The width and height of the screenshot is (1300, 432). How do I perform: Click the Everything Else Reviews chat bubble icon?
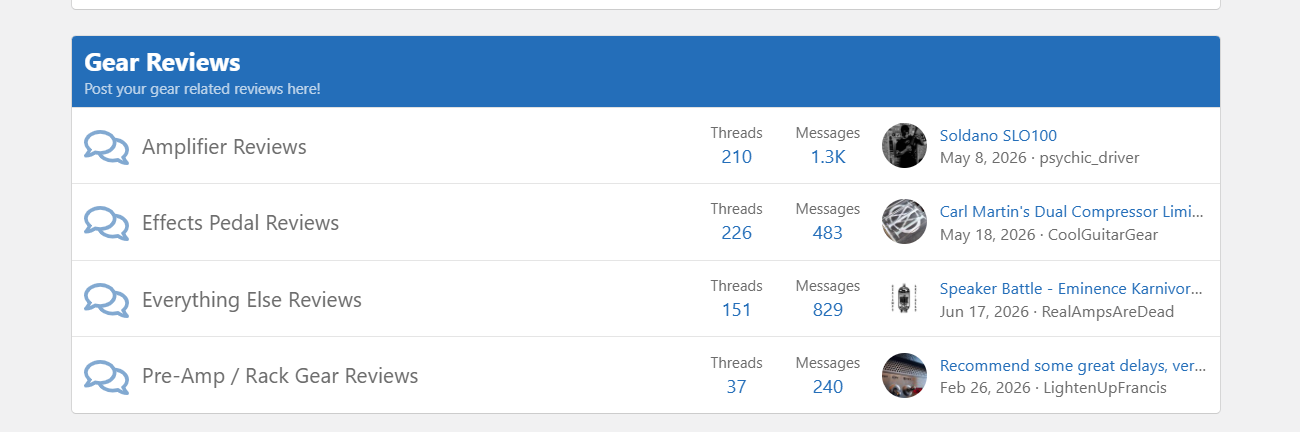point(107,300)
